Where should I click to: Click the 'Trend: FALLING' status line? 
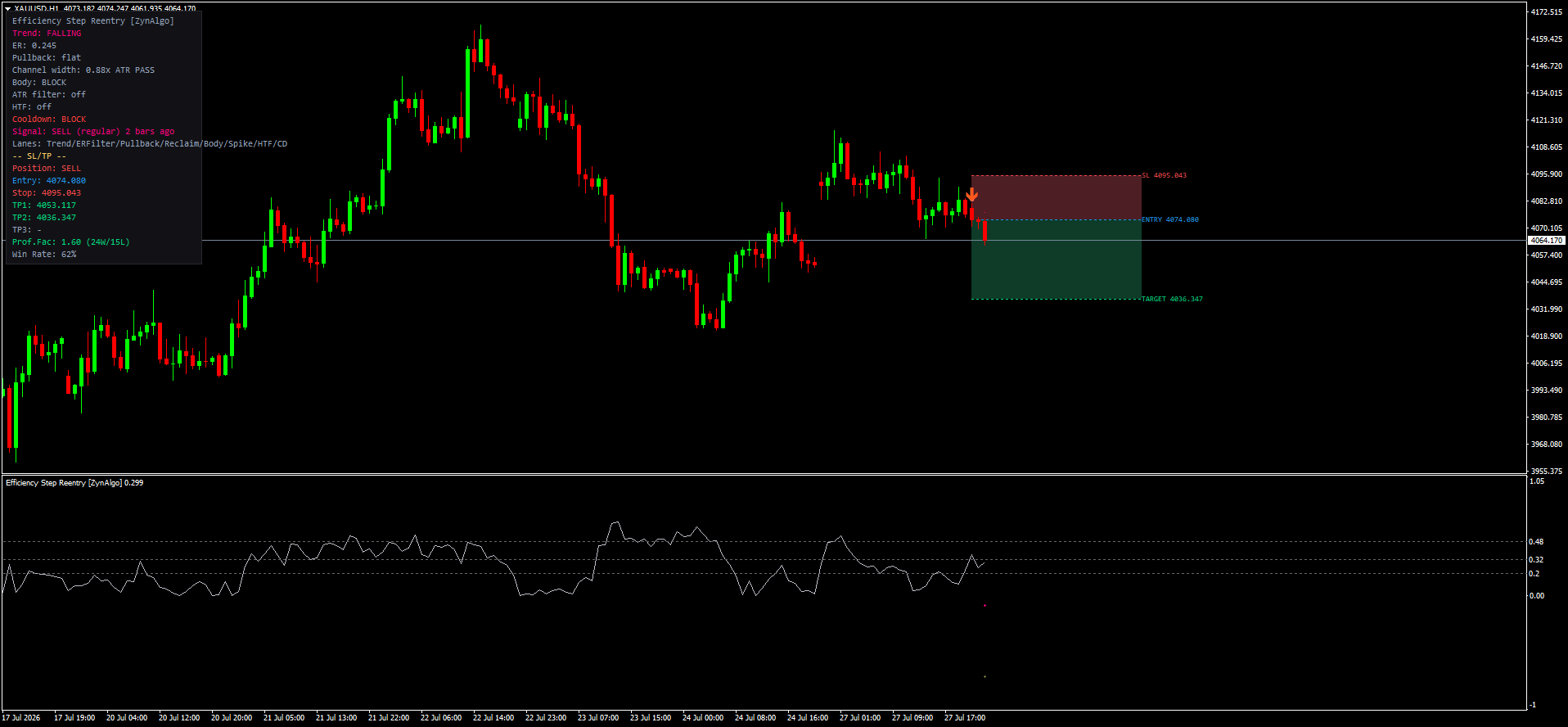47,34
